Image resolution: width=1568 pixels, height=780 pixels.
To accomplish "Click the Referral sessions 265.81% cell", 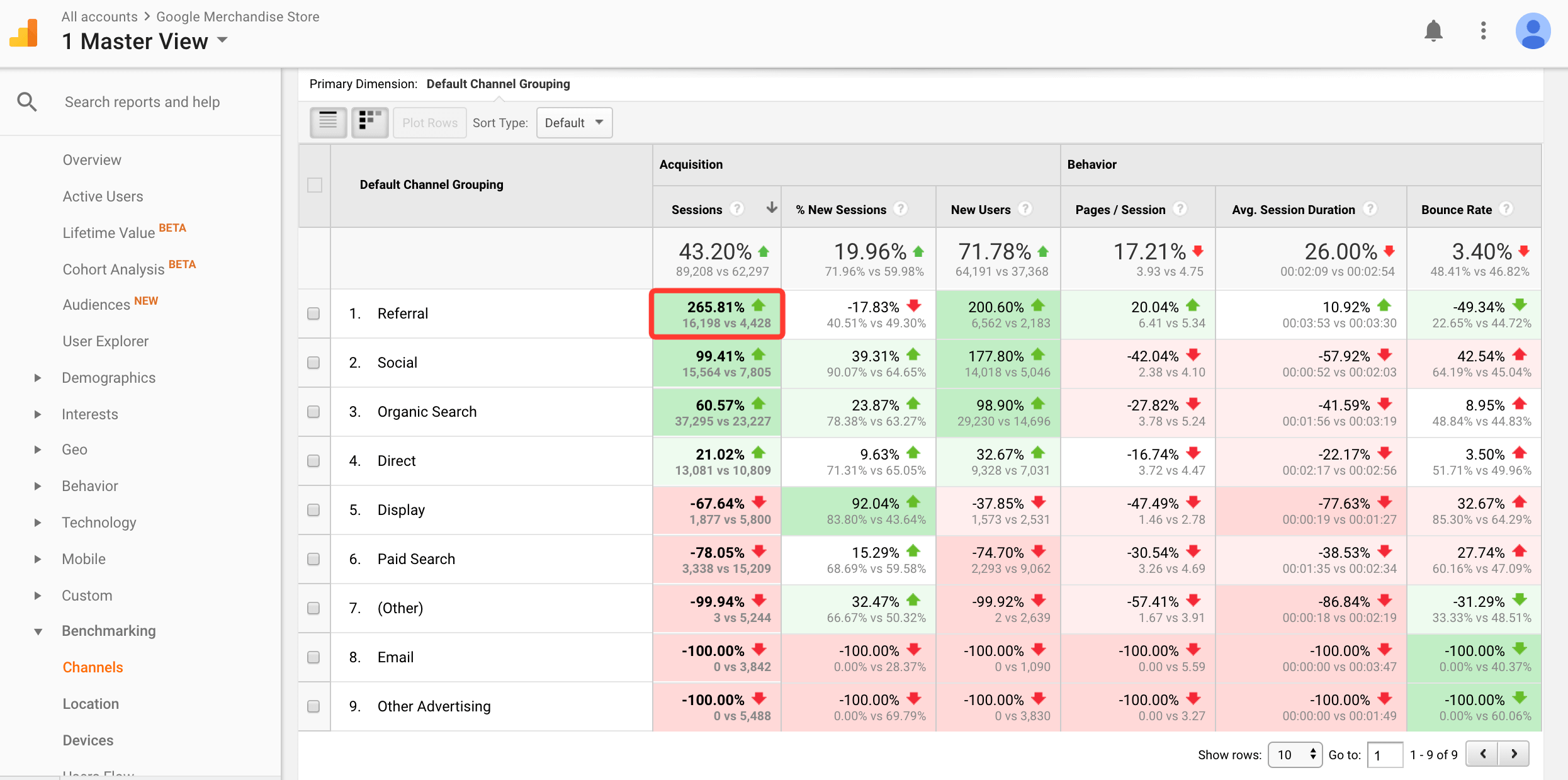I will pos(717,314).
